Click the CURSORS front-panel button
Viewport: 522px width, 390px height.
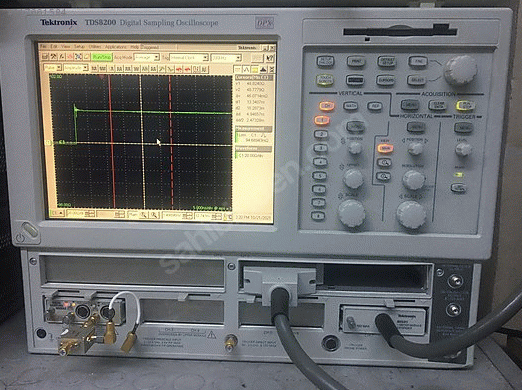386,80
